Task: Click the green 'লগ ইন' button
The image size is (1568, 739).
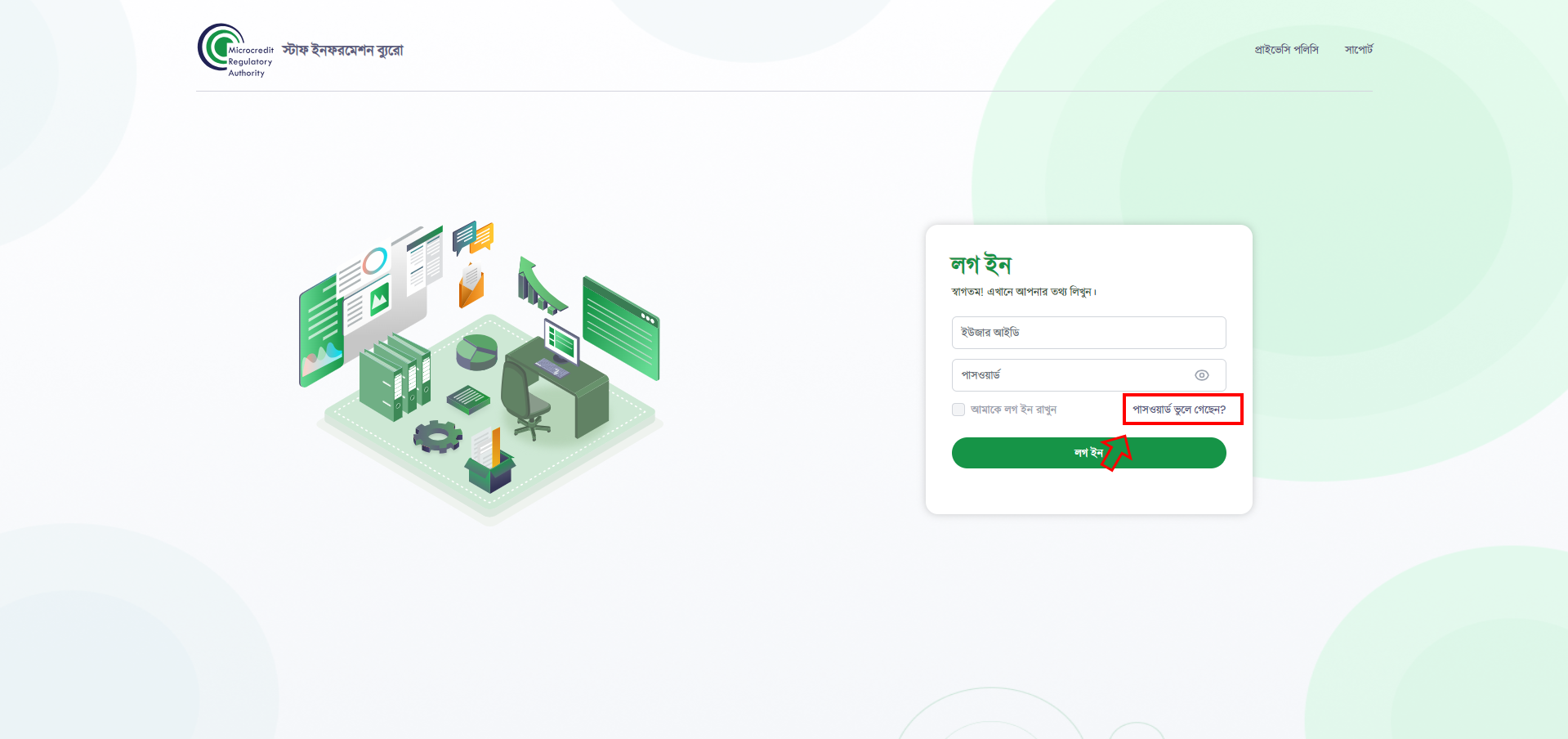Action: [1088, 453]
